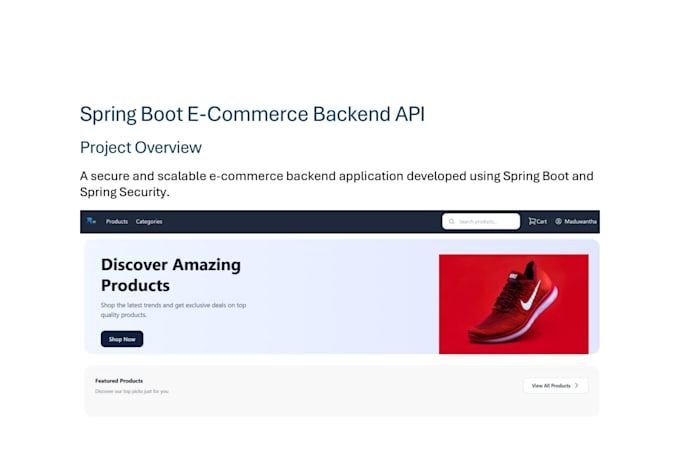This screenshot has width=680, height=459.
Task: Open the Products nav item
Action: coord(117,222)
